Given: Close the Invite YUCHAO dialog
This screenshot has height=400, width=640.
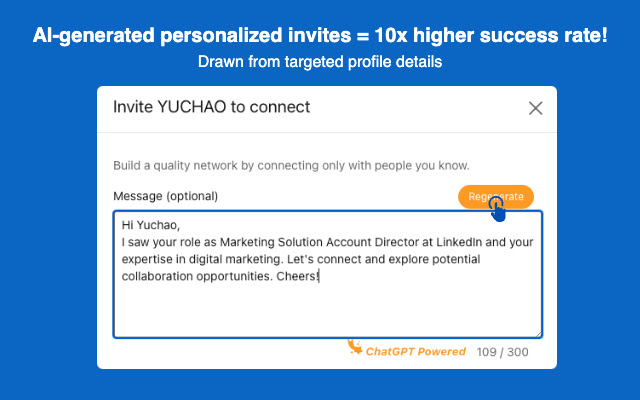Looking at the screenshot, I should 535,108.
